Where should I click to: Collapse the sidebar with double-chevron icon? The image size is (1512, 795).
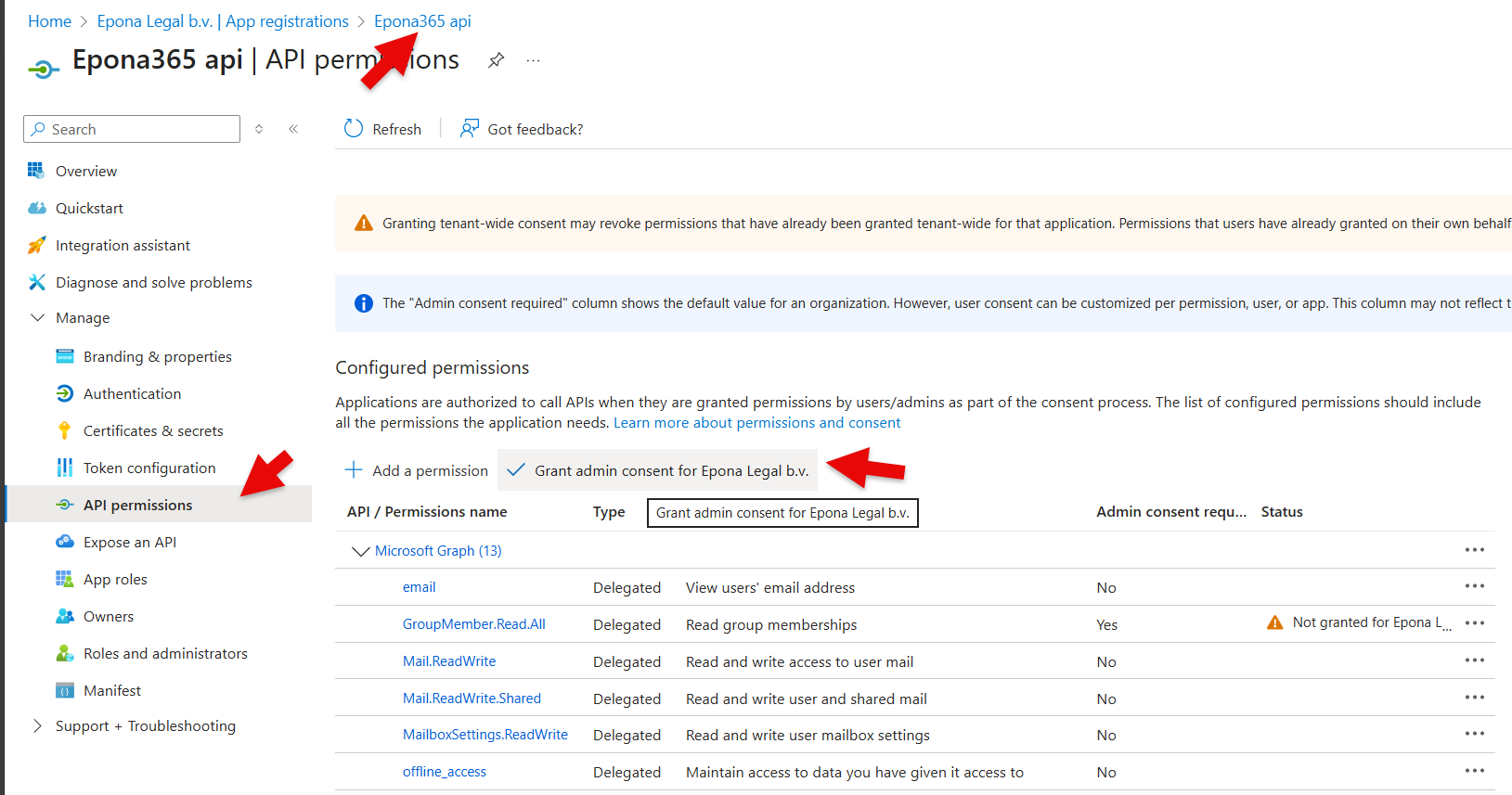point(293,129)
